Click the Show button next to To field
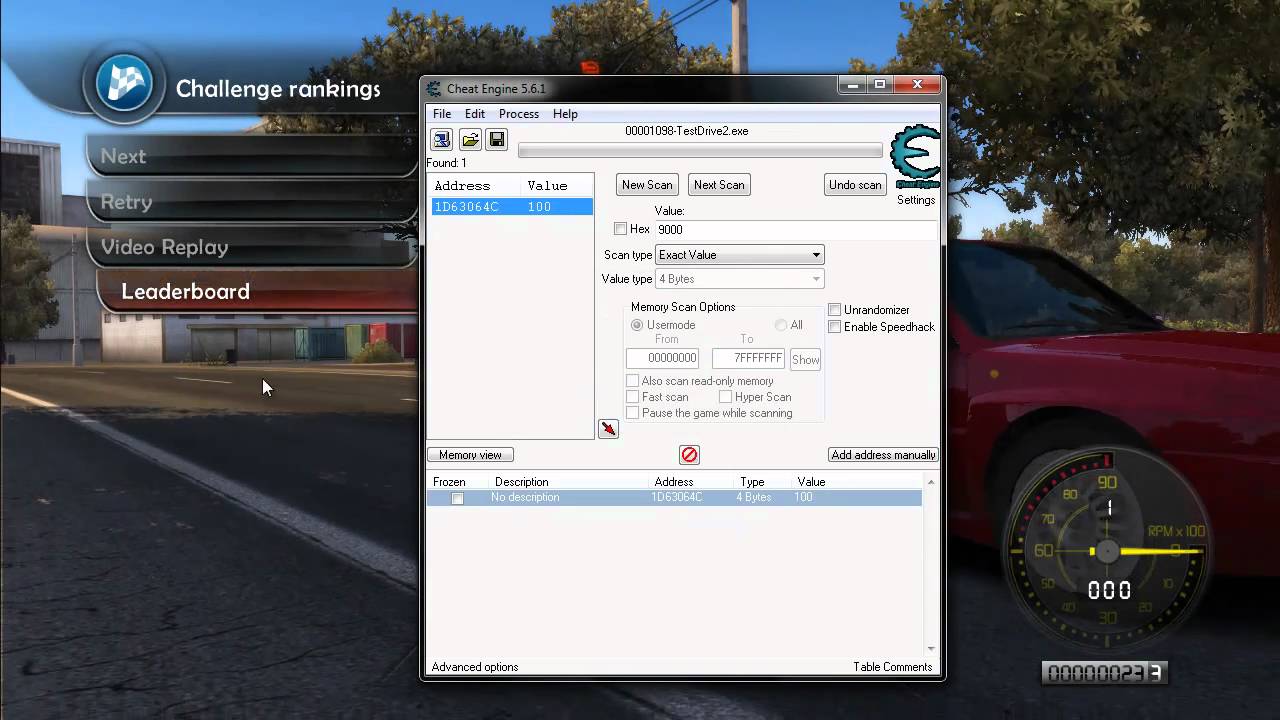The width and height of the screenshot is (1280, 720). 805,360
